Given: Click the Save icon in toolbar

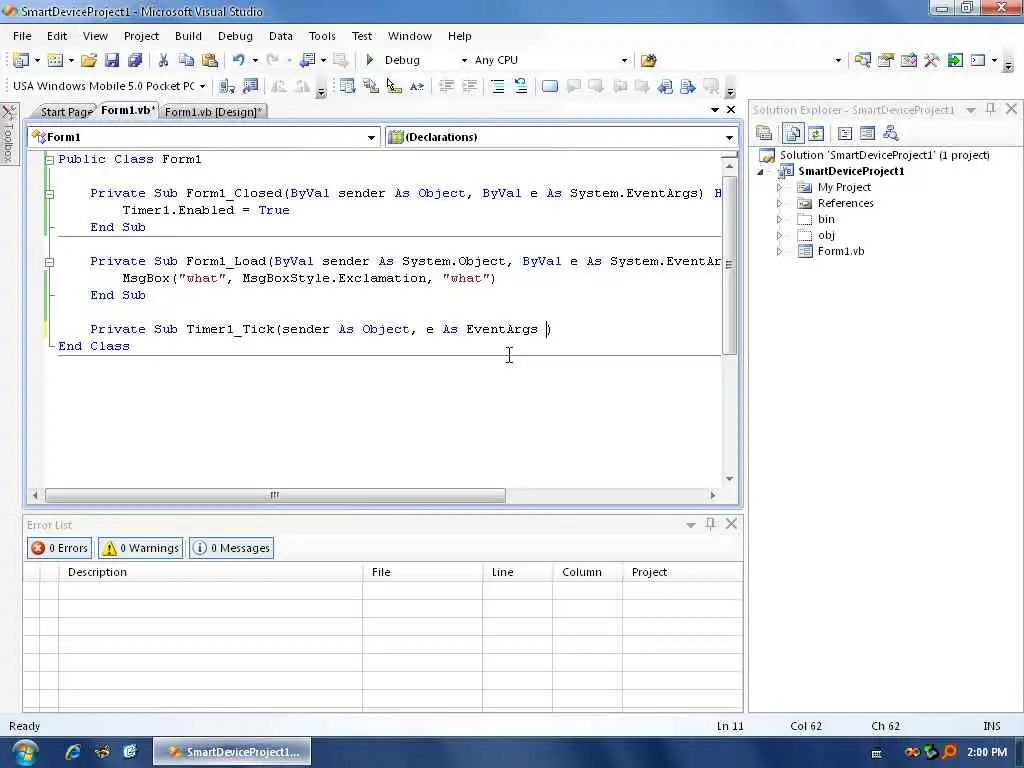Looking at the screenshot, I should tap(112, 60).
